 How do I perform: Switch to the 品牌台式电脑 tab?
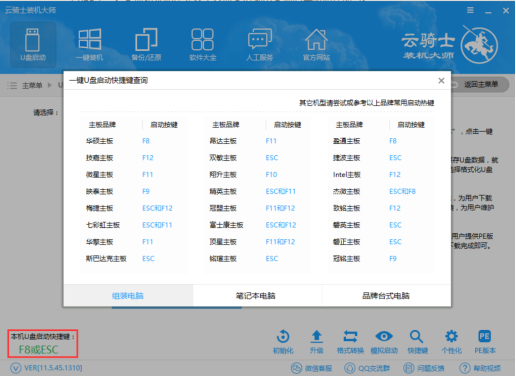click(x=386, y=295)
